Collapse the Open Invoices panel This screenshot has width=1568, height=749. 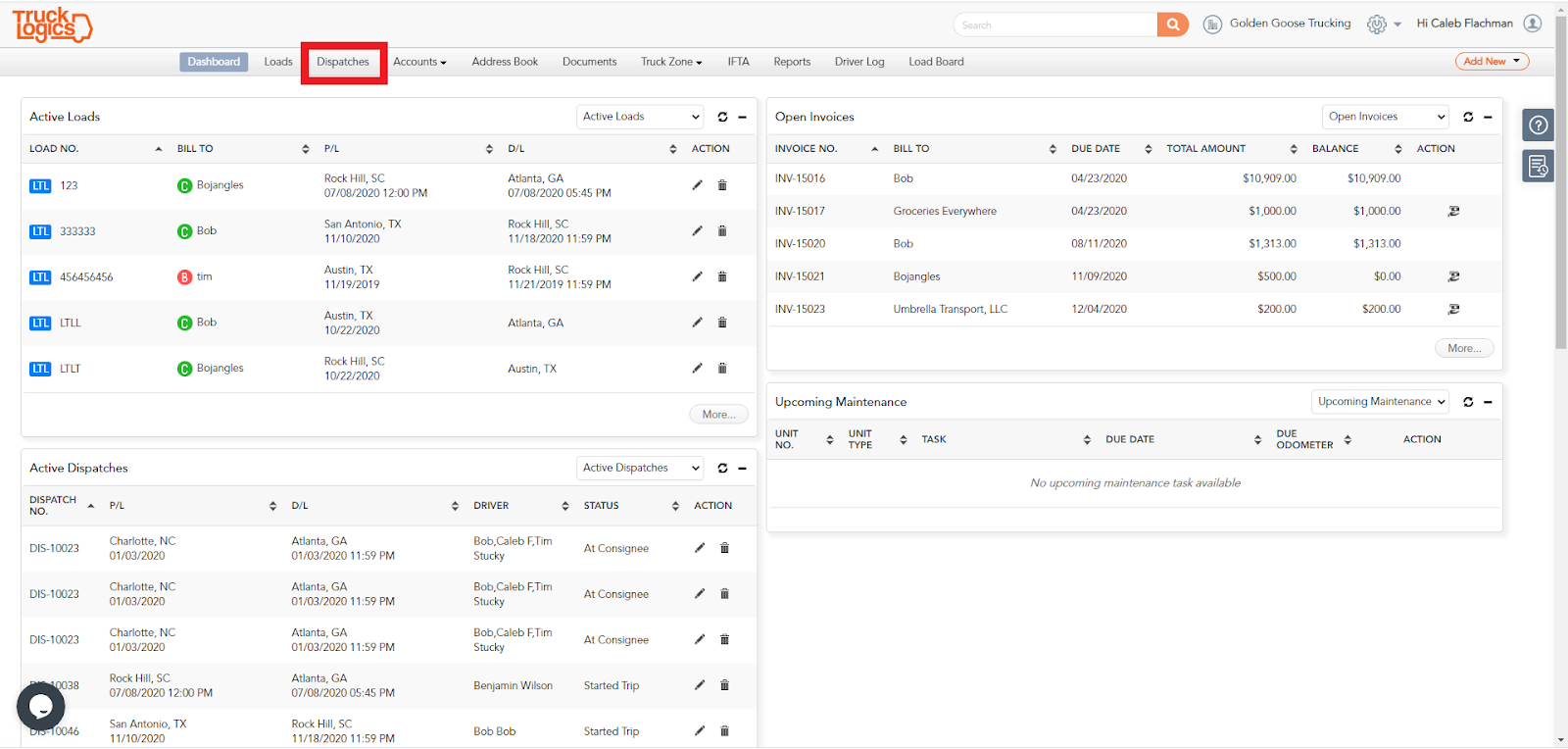coord(1488,117)
